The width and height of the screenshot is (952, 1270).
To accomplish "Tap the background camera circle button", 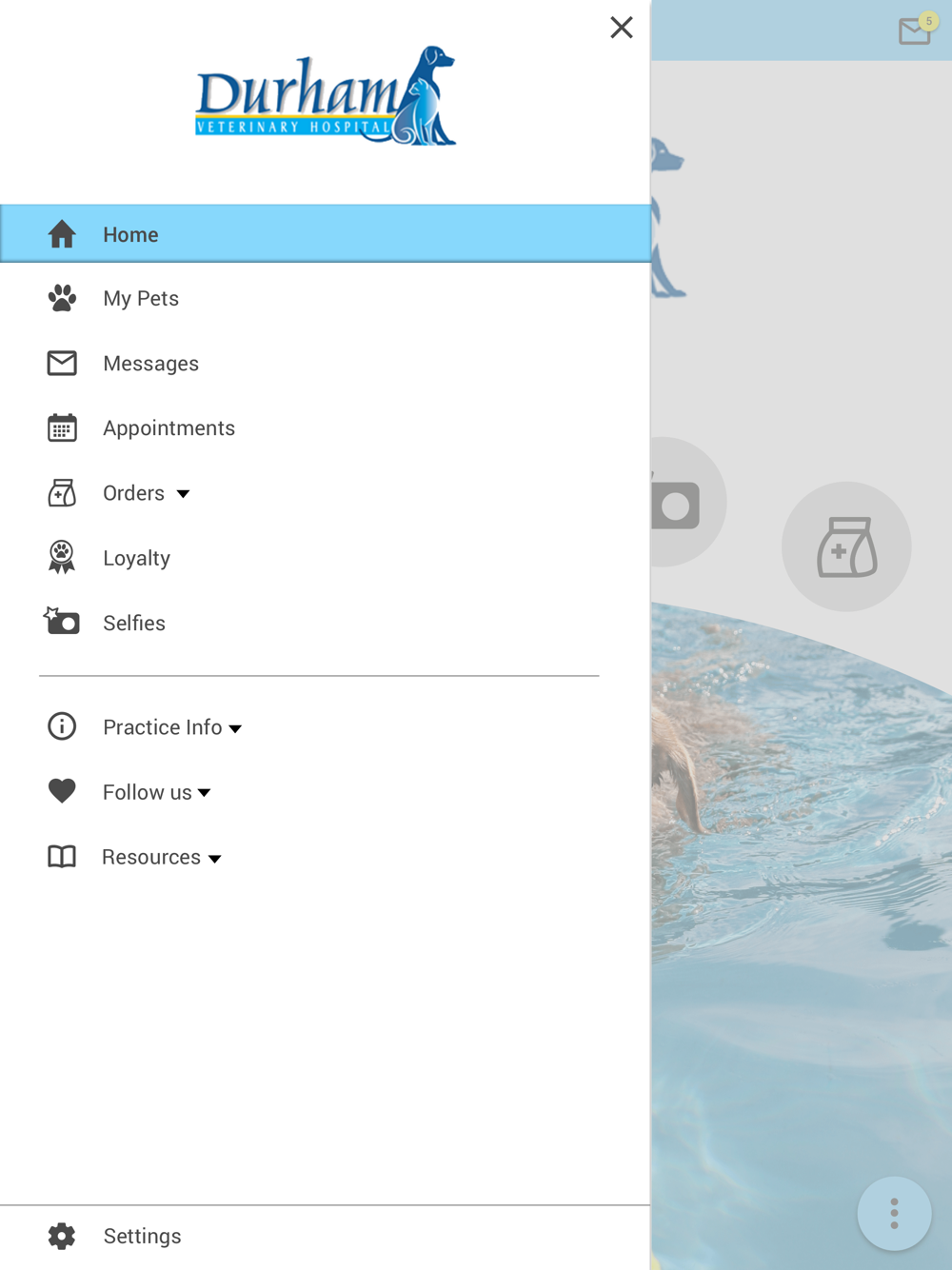I will tap(687, 503).
